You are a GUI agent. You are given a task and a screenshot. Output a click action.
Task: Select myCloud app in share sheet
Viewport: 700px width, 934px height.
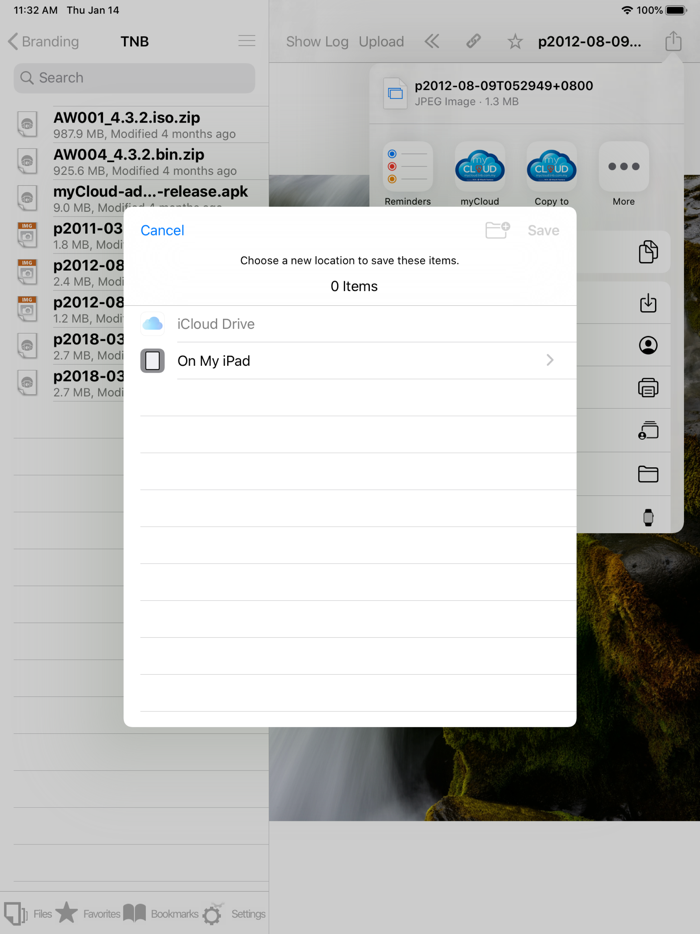tap(480, 168)
